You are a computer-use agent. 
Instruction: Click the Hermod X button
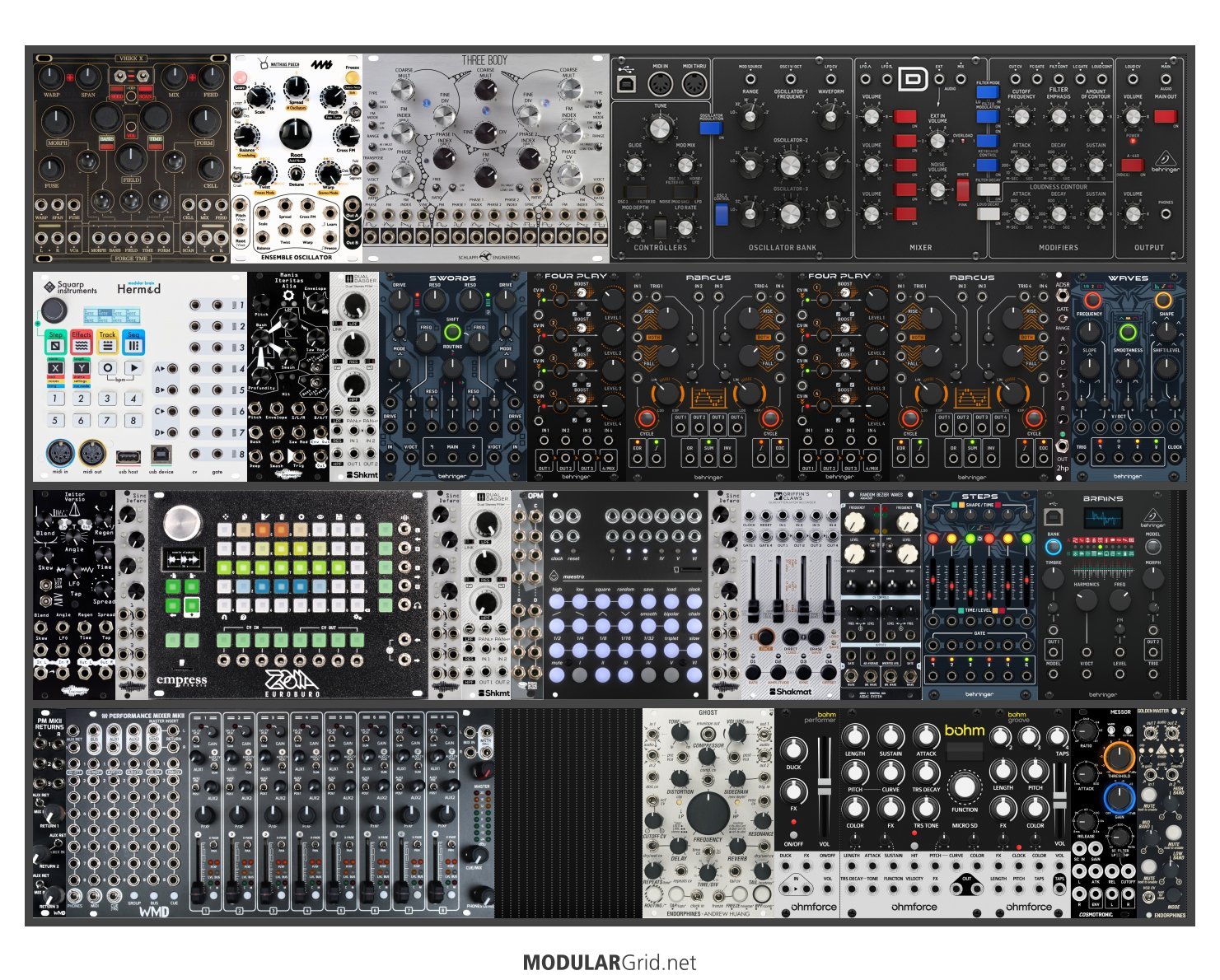(55, 368)
